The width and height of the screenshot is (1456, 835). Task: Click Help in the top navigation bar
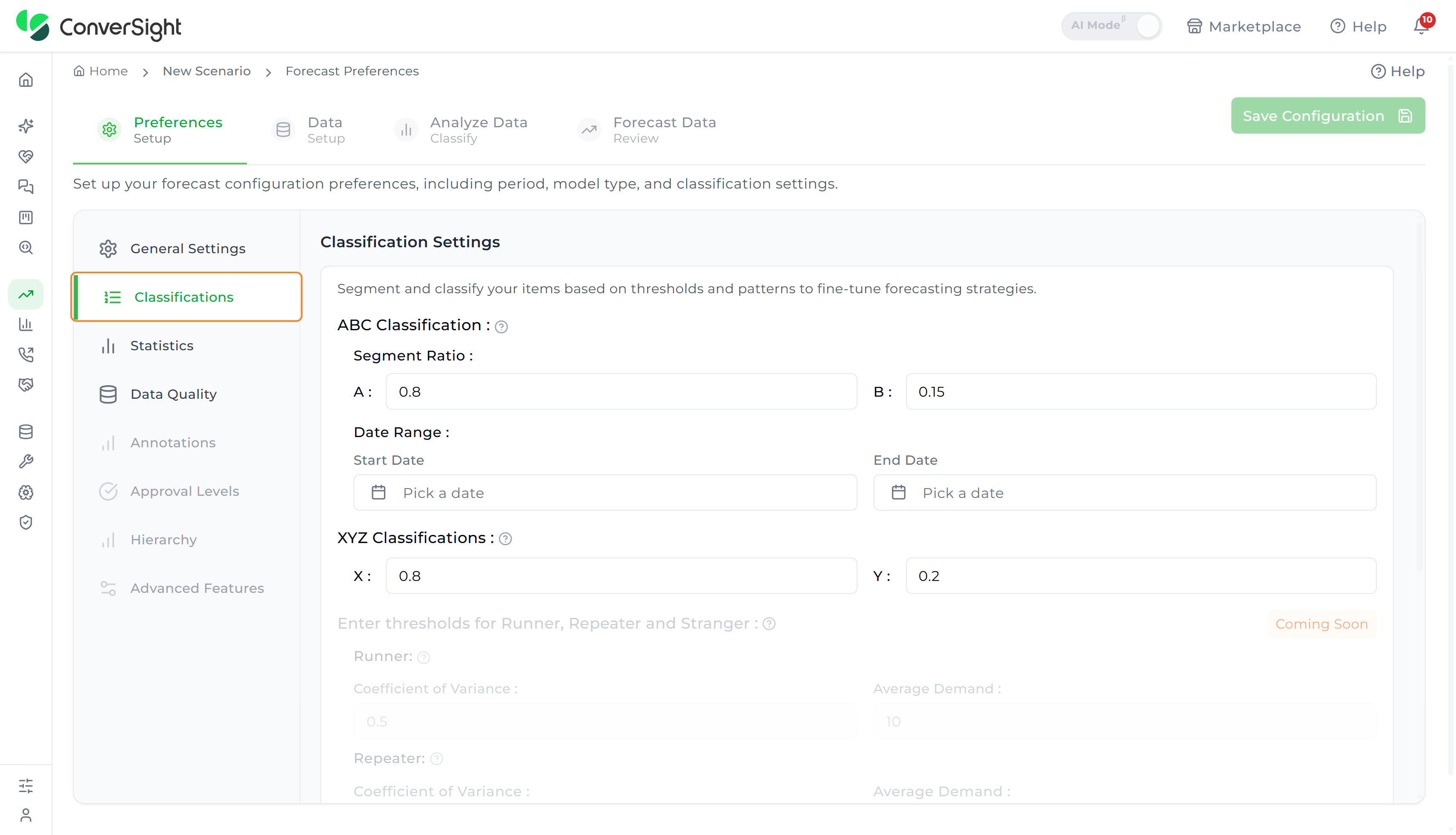[x=1359, y=26]
